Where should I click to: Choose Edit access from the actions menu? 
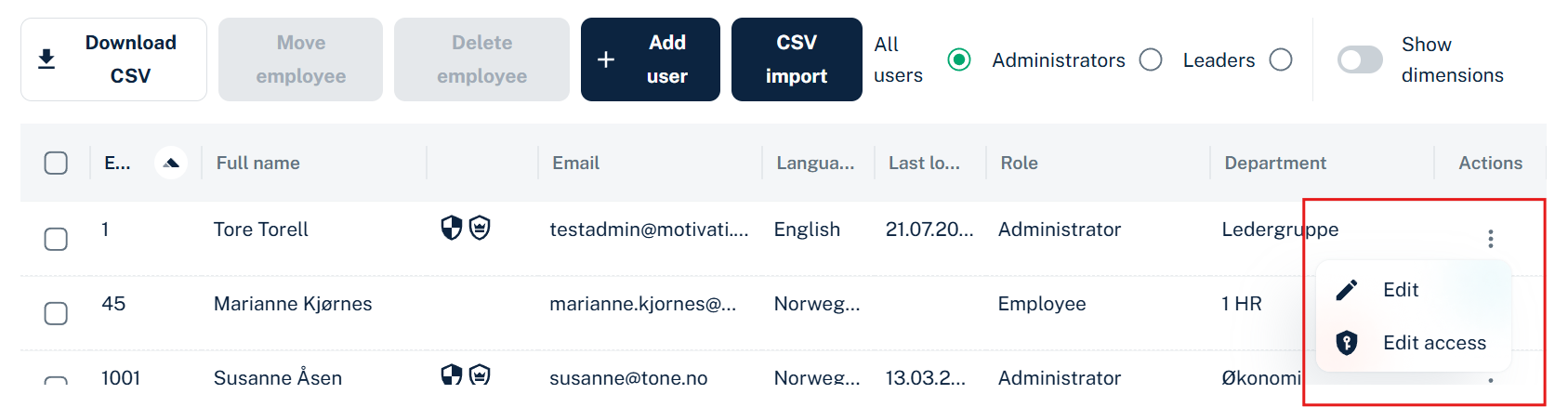(x=1414, y=343)
